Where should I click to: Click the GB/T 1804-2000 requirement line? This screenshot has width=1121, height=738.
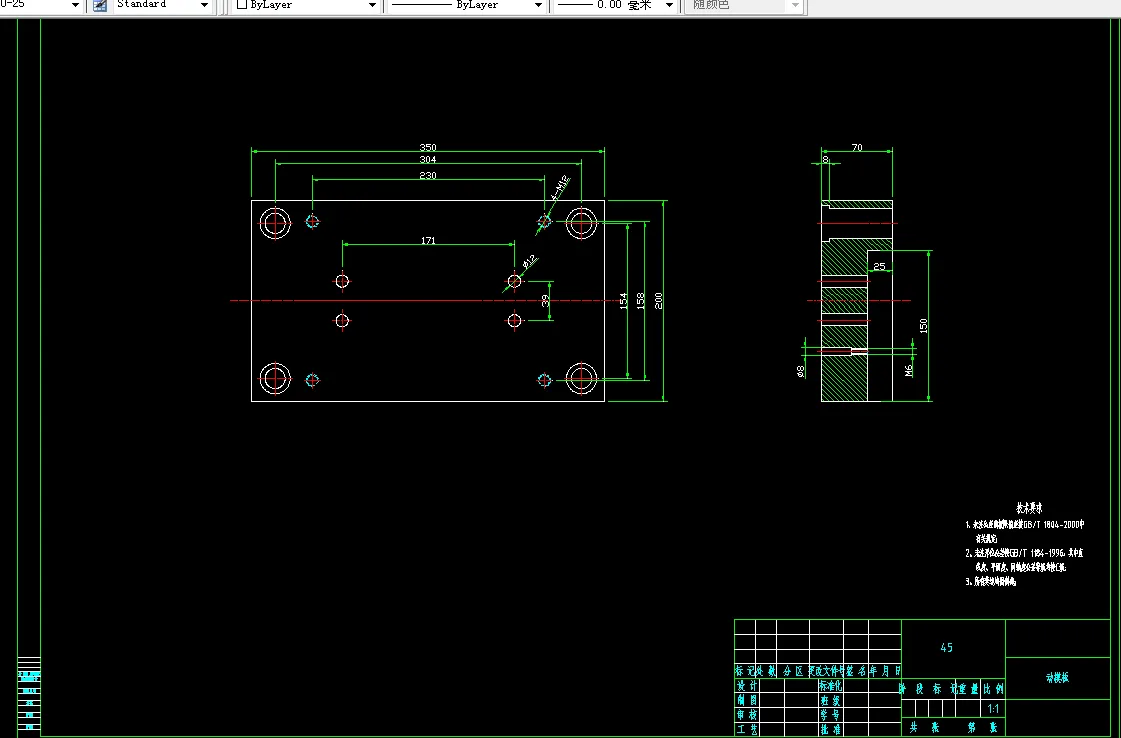coord(1024,525)
